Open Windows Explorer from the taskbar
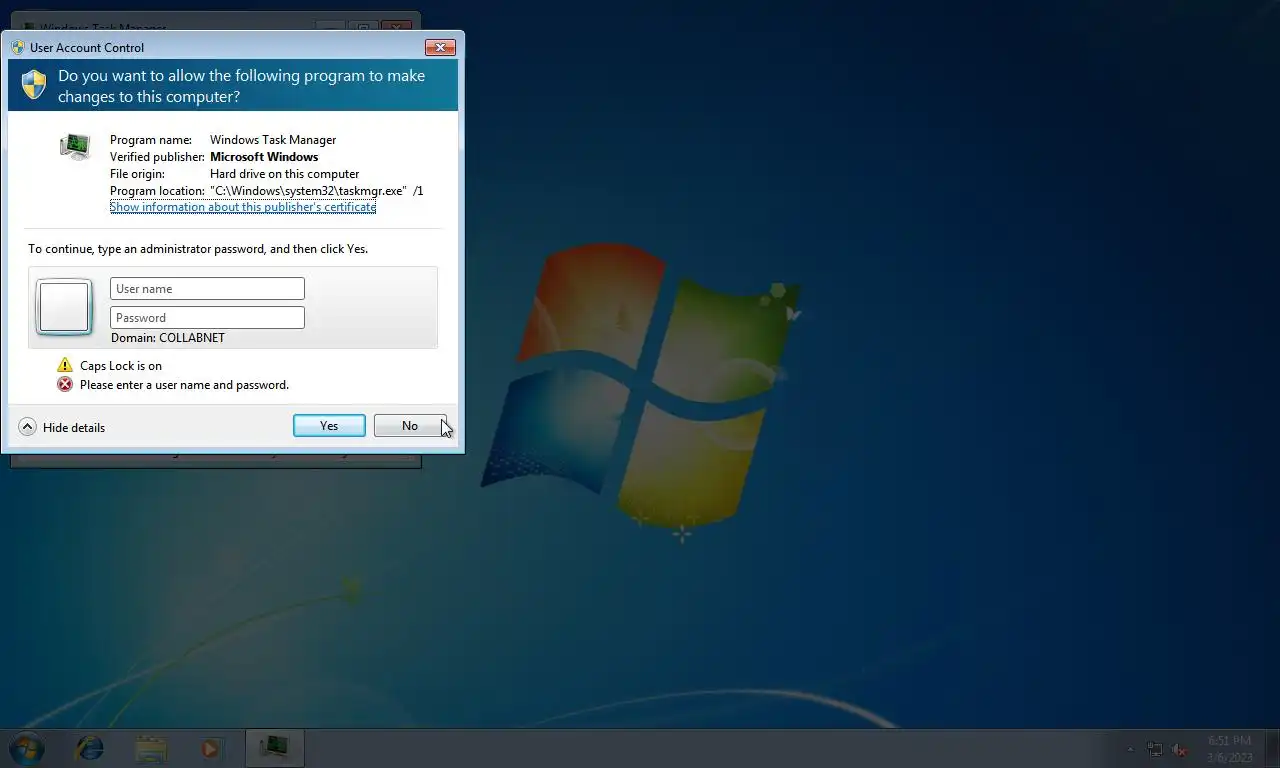 click(x=151, y=748)
